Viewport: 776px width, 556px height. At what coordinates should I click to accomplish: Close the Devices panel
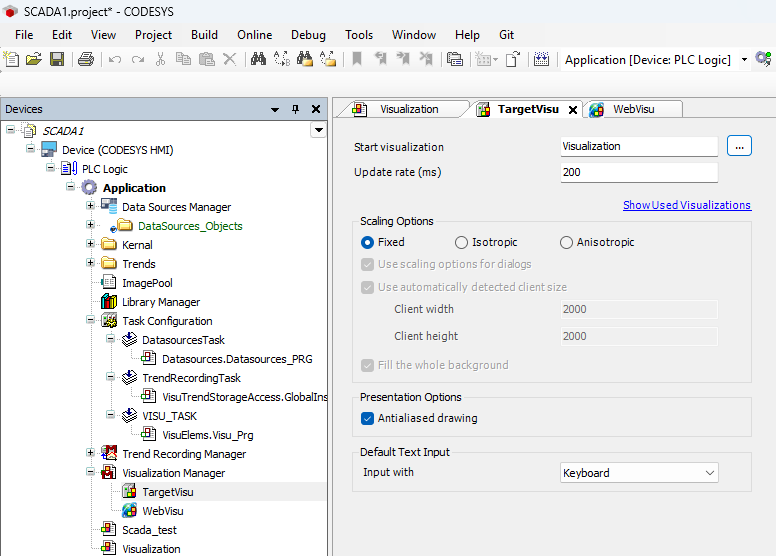coord(316,109)
